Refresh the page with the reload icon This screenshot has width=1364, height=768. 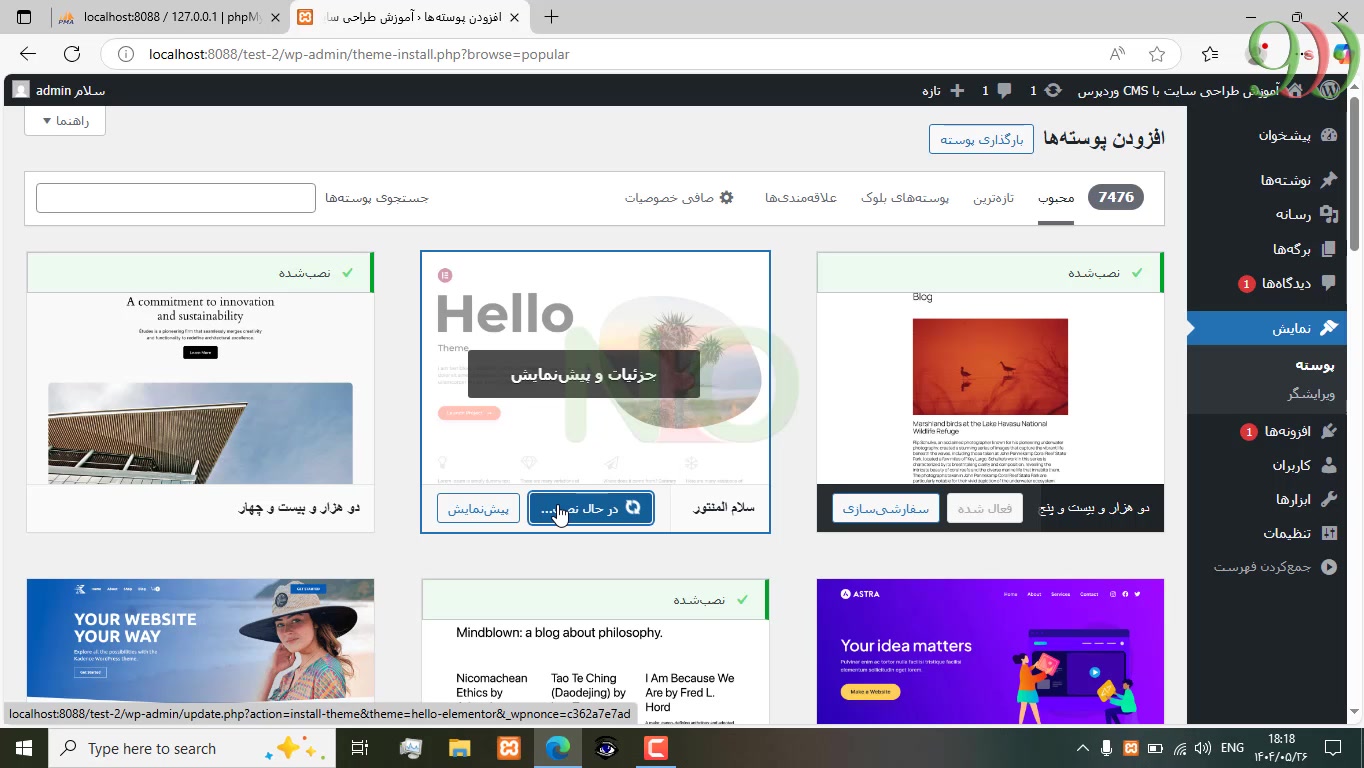72,54
